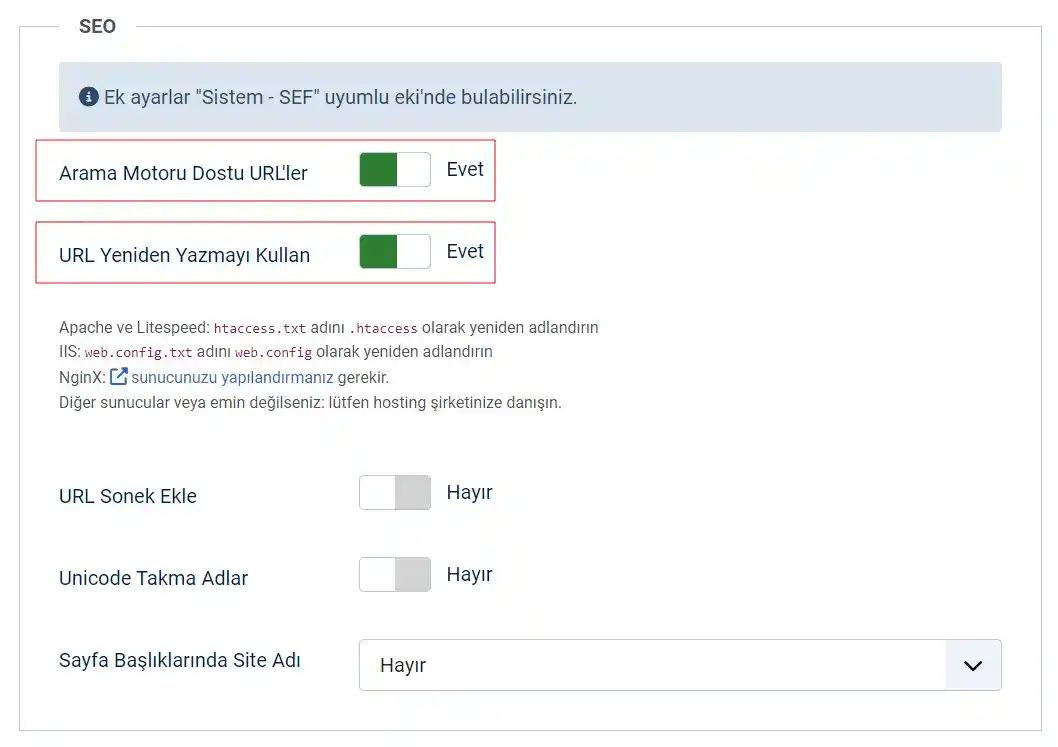The width and height of the screenshot is (1058, 747).
Task: Click the info icon in the alert banner
Action: point(90,97)
